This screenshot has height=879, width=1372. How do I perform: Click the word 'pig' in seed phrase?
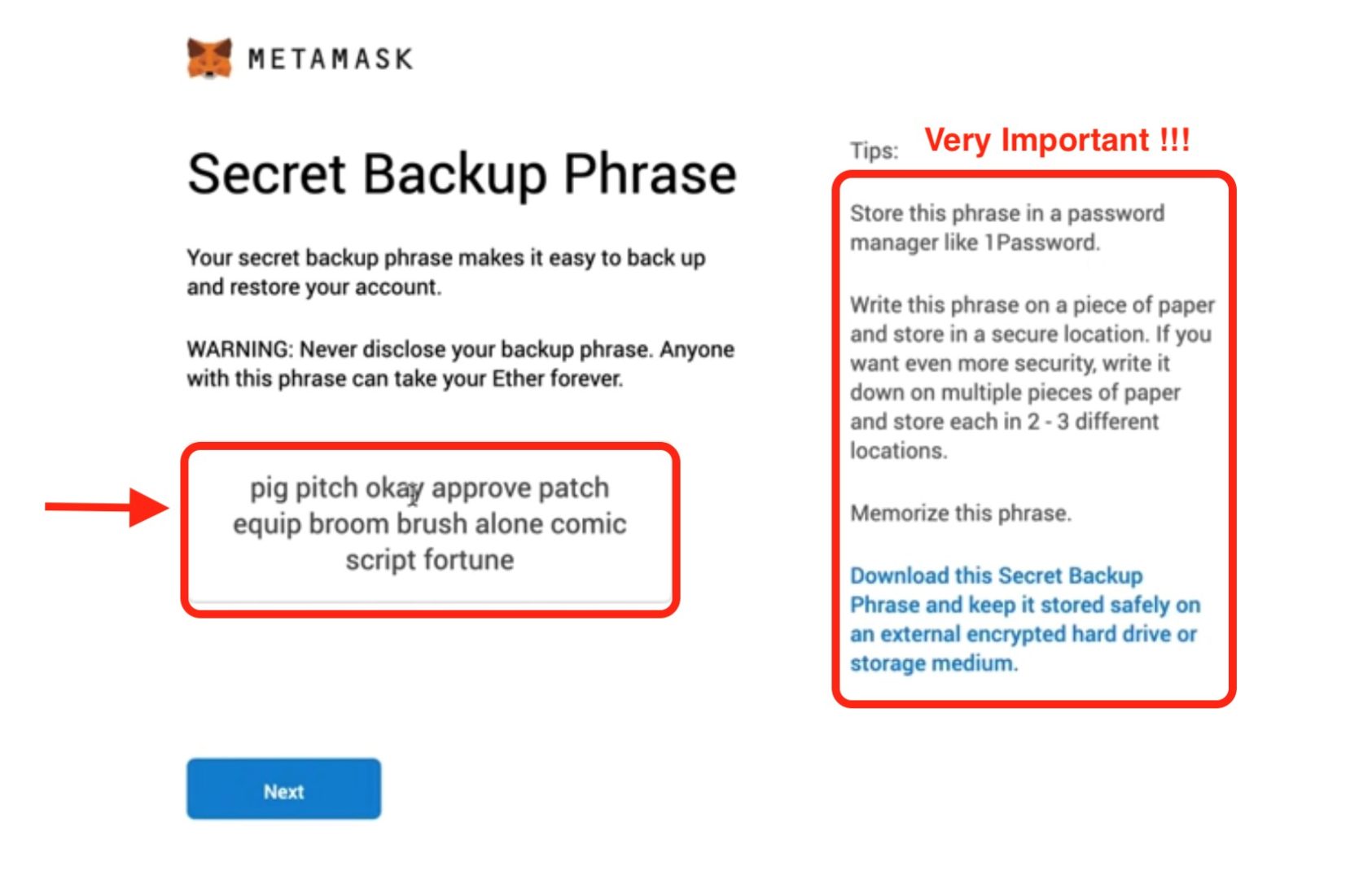pos(269,488)
